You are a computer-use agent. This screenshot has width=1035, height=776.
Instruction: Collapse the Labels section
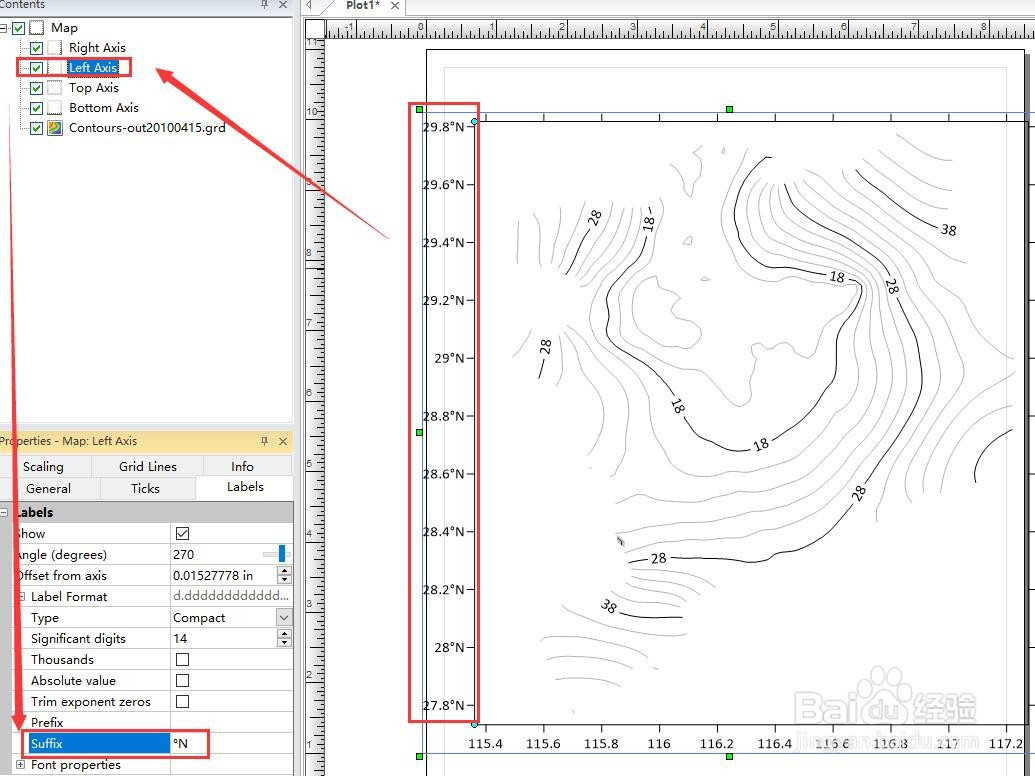4,512
